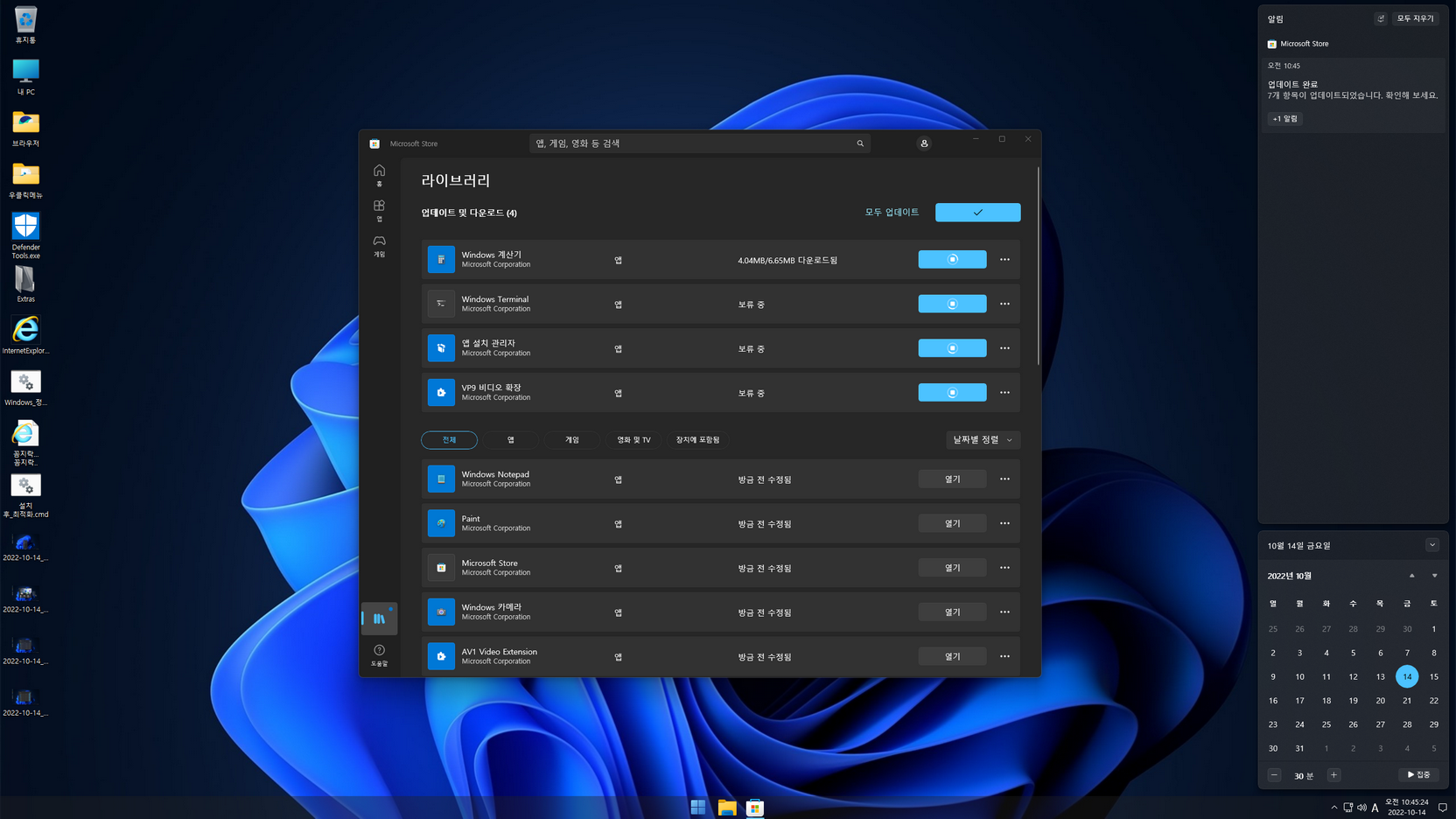Select DefenderTools.exe desktop icon
The height and width of the screenshot is (819, 1456).
pos(25,236)
